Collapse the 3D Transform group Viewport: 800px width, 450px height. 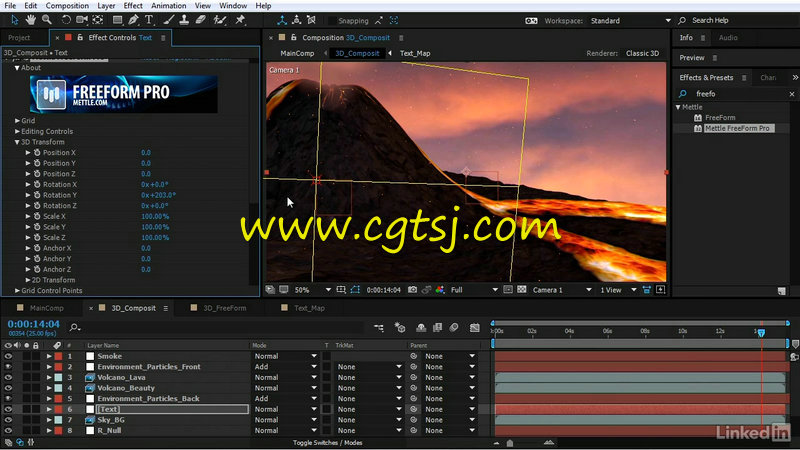(x=17, y=142)
